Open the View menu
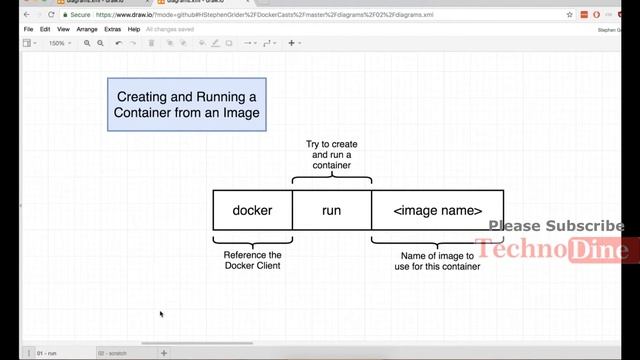 pos(63,29)
